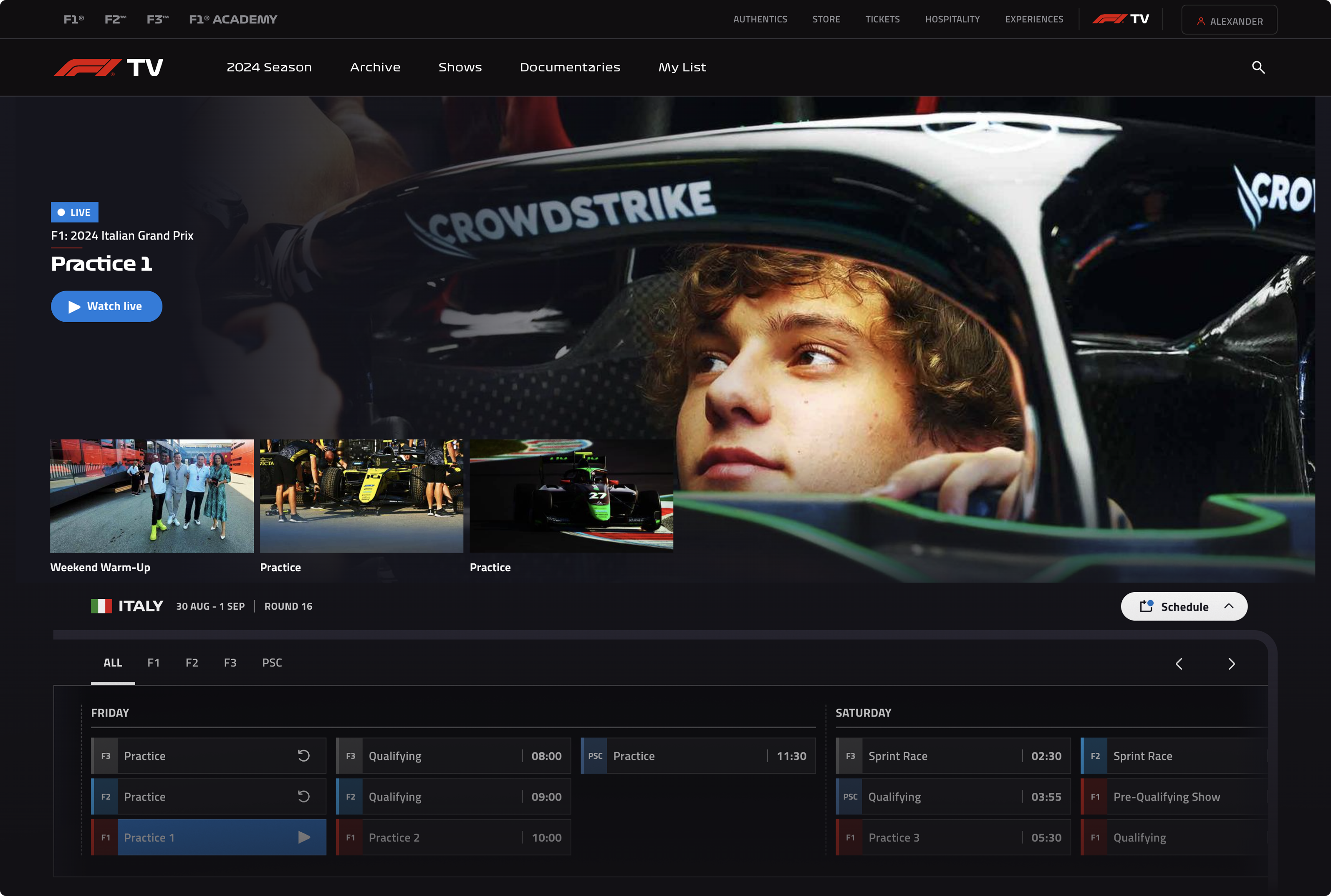The image size is (1331, 896).
Task: Open the Shows menu
Action: click(460, 68)
